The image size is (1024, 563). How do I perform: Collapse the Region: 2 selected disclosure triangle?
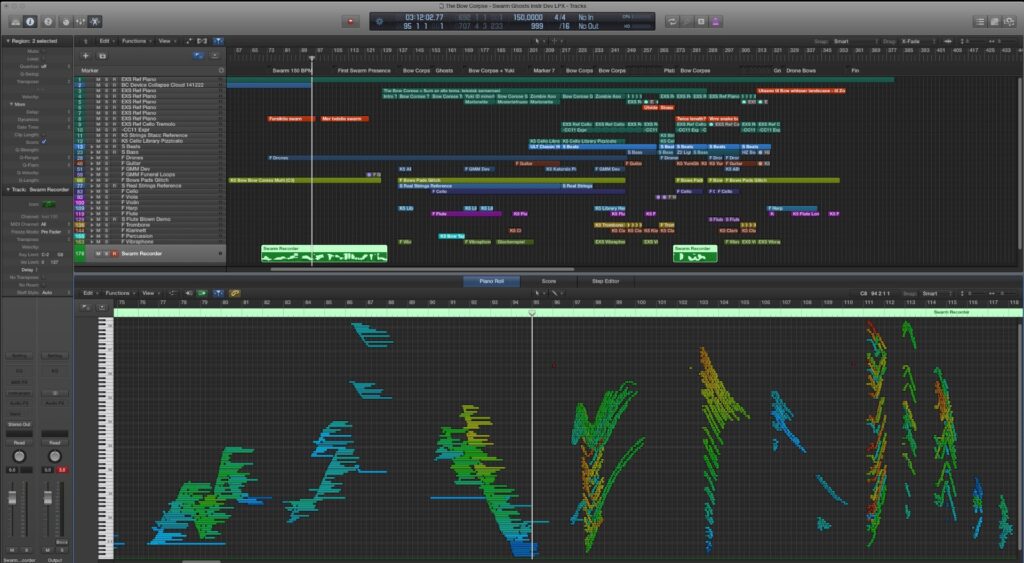tap(8, 41)
